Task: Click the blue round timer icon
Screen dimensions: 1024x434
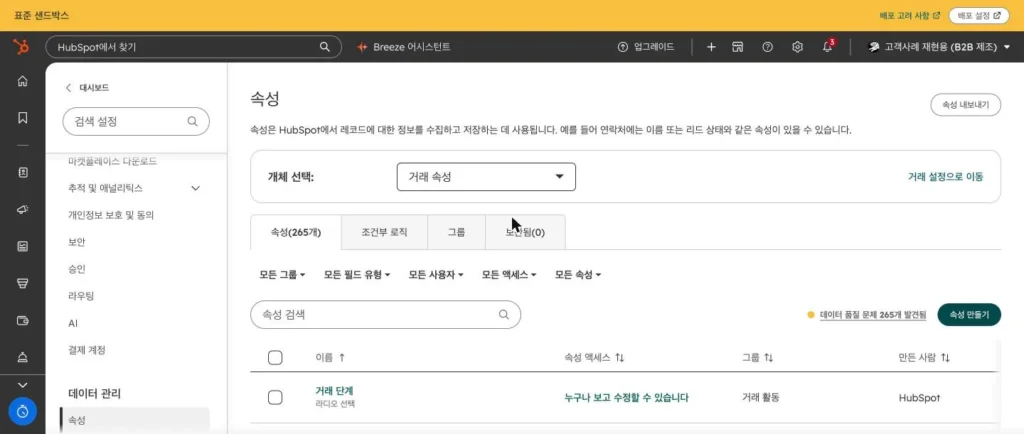Action: (23, 412)
